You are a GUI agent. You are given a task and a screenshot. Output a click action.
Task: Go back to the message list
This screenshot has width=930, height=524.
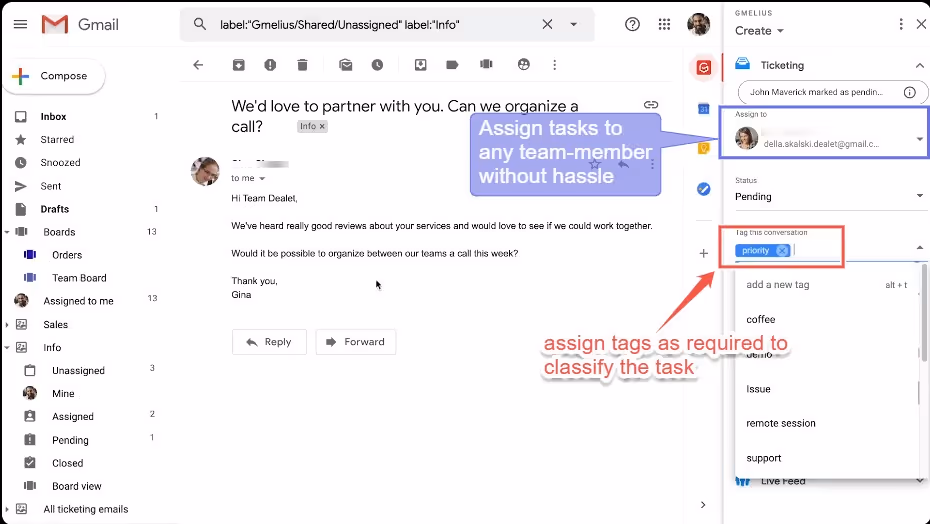(x=198, y=65)
